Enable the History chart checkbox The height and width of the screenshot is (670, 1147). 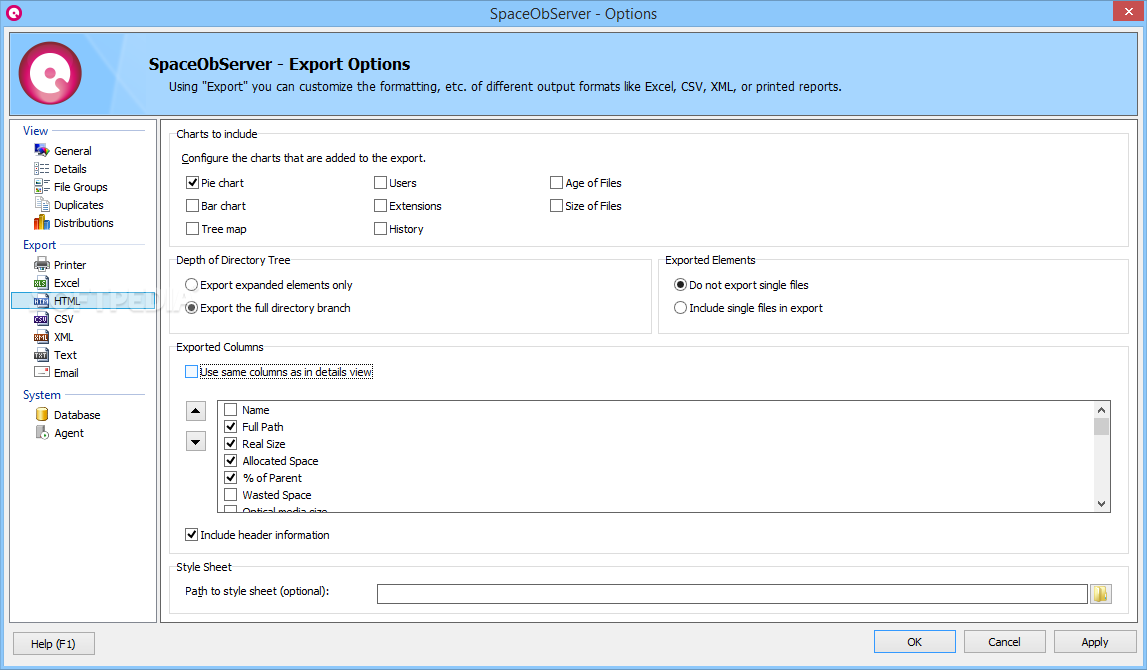pos(380,229)
